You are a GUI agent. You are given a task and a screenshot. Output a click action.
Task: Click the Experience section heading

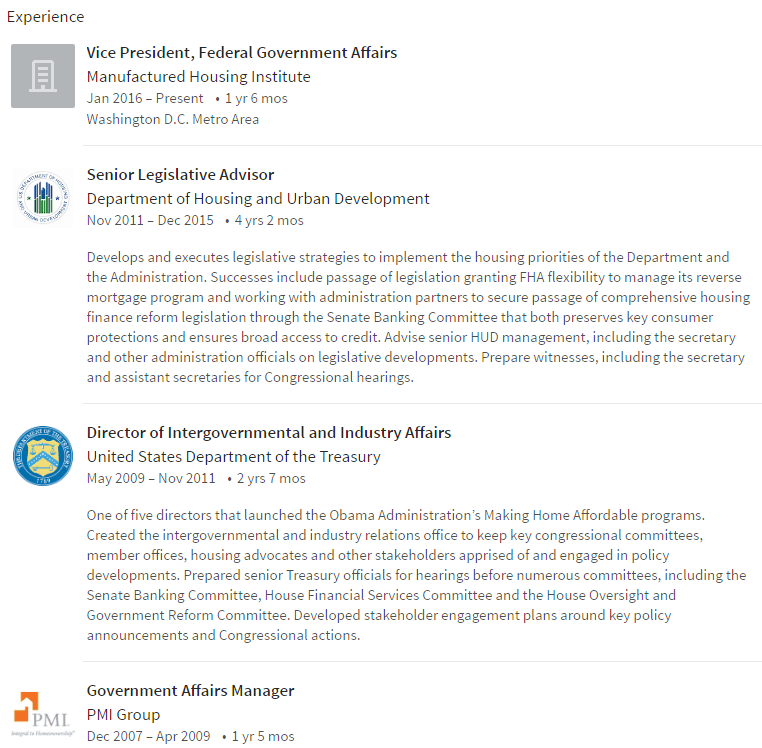point(45,17)
